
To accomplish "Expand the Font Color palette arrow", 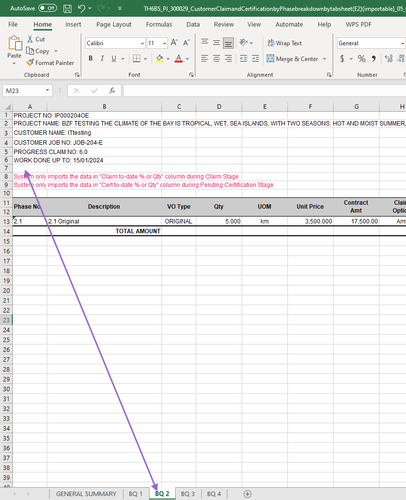I will tap(187, 59).
